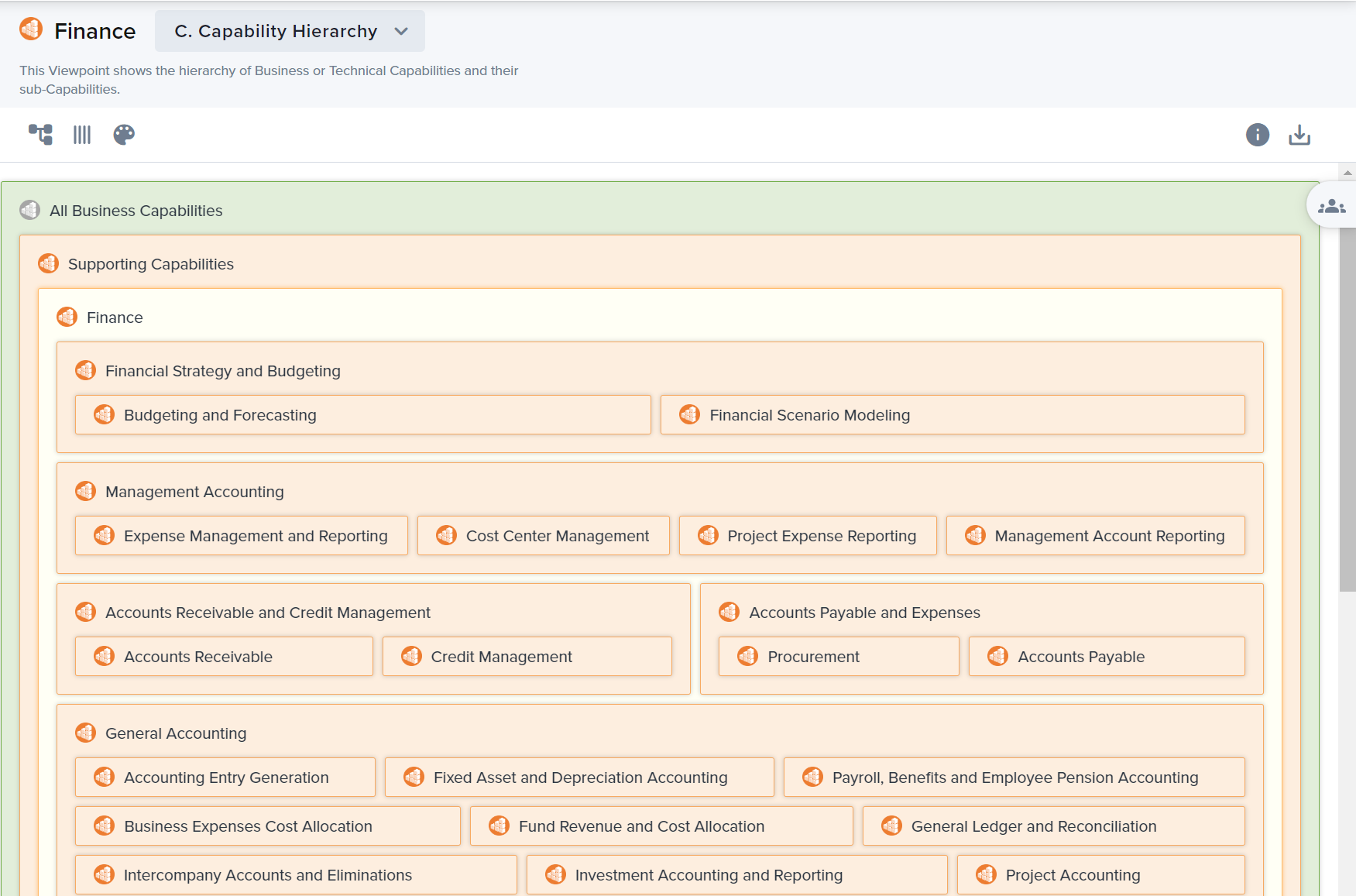Select the Intercompany Accounts and Eliminations box
1356x896 pixels.
click(x=295, y=874)
